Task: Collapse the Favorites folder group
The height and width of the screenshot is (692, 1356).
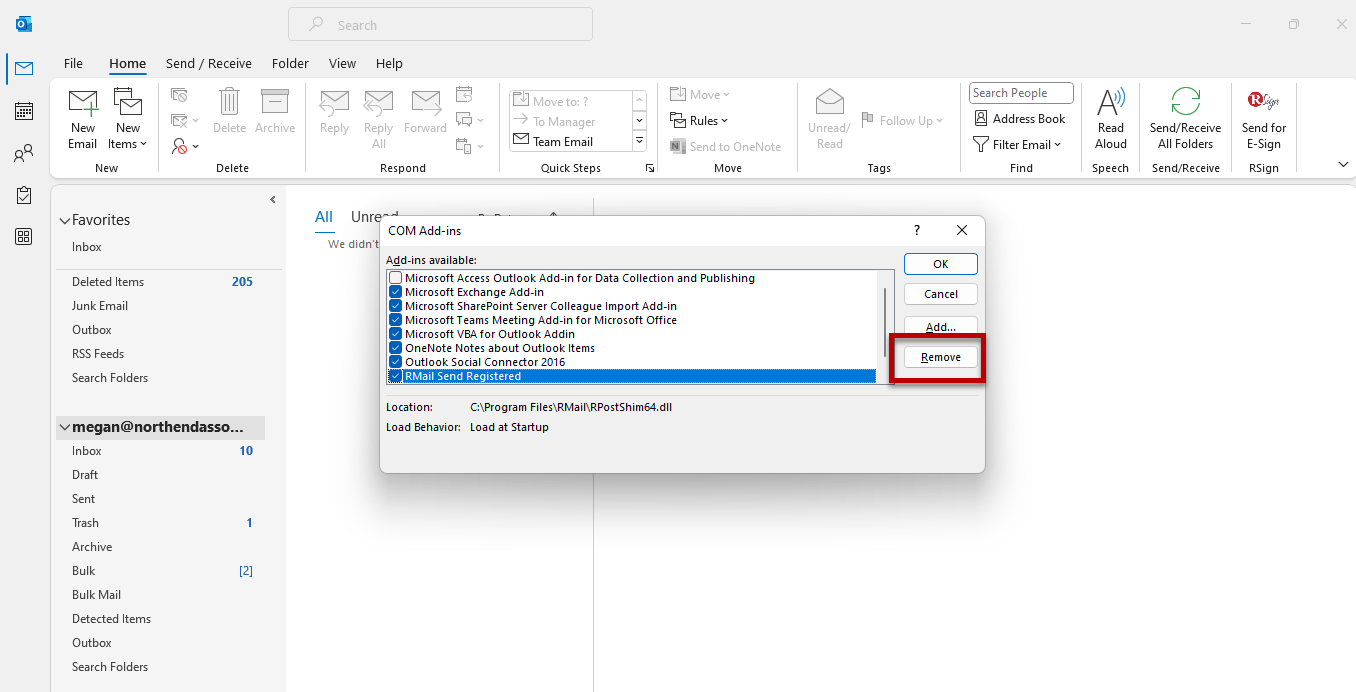Action: (65, 220)
